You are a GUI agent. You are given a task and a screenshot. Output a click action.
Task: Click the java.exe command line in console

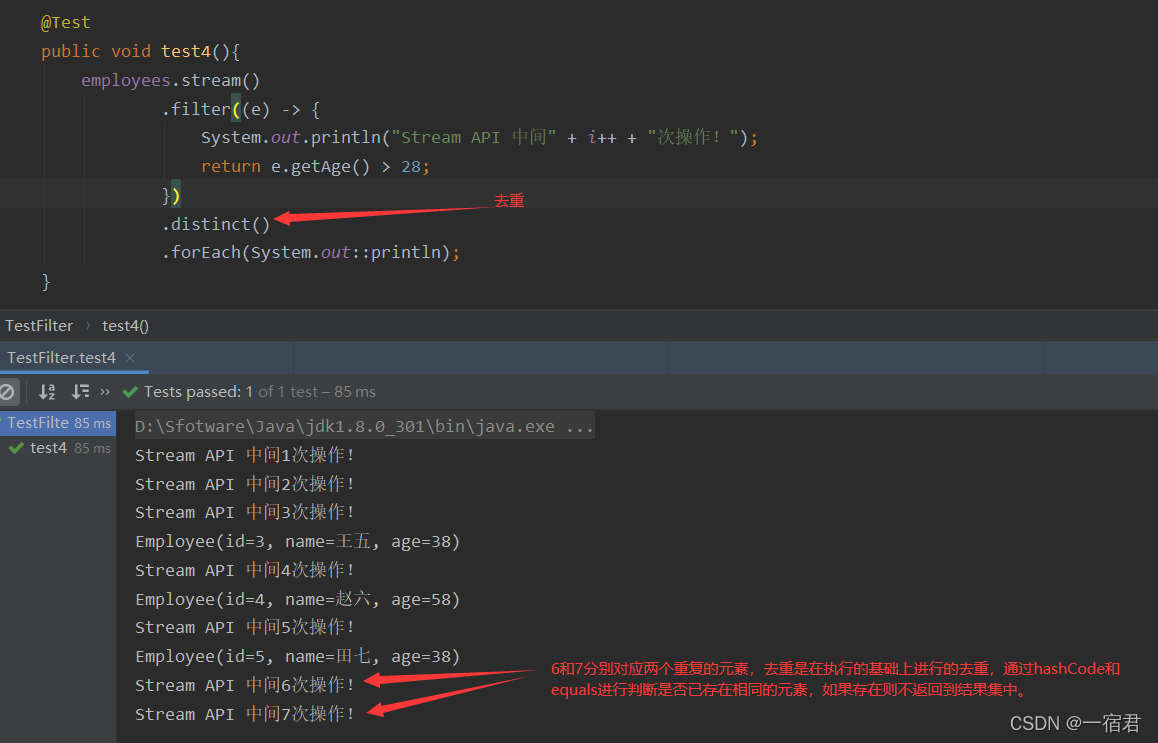point(365,426)
